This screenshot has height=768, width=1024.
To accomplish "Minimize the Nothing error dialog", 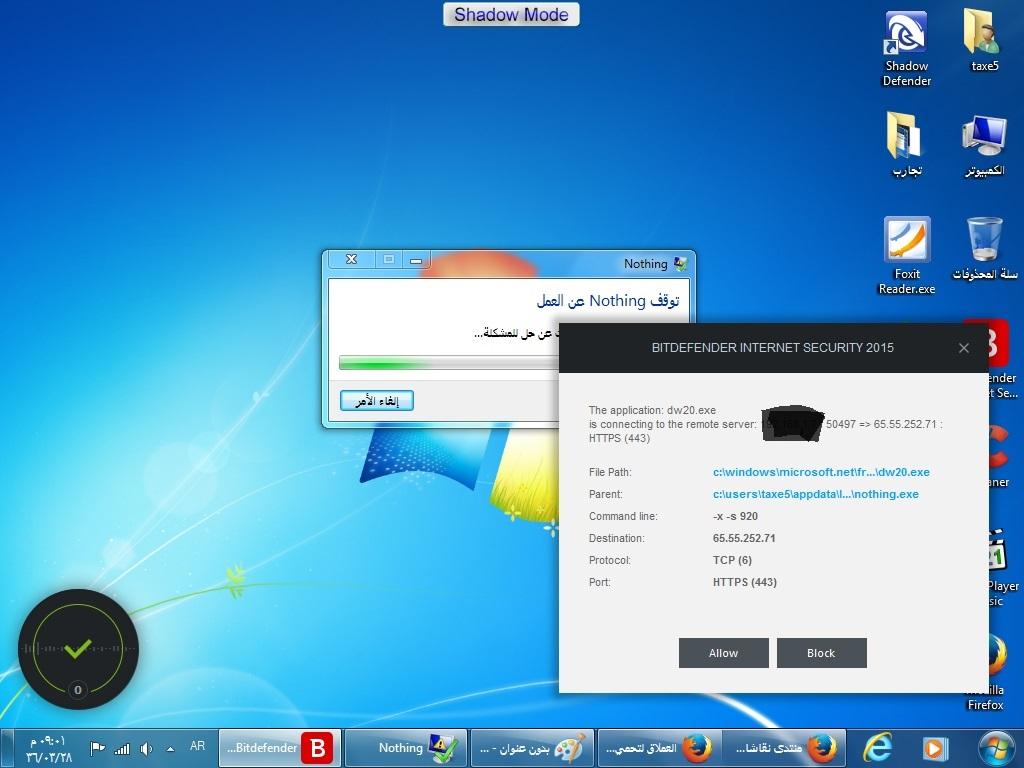I will (x=416, y=259).
